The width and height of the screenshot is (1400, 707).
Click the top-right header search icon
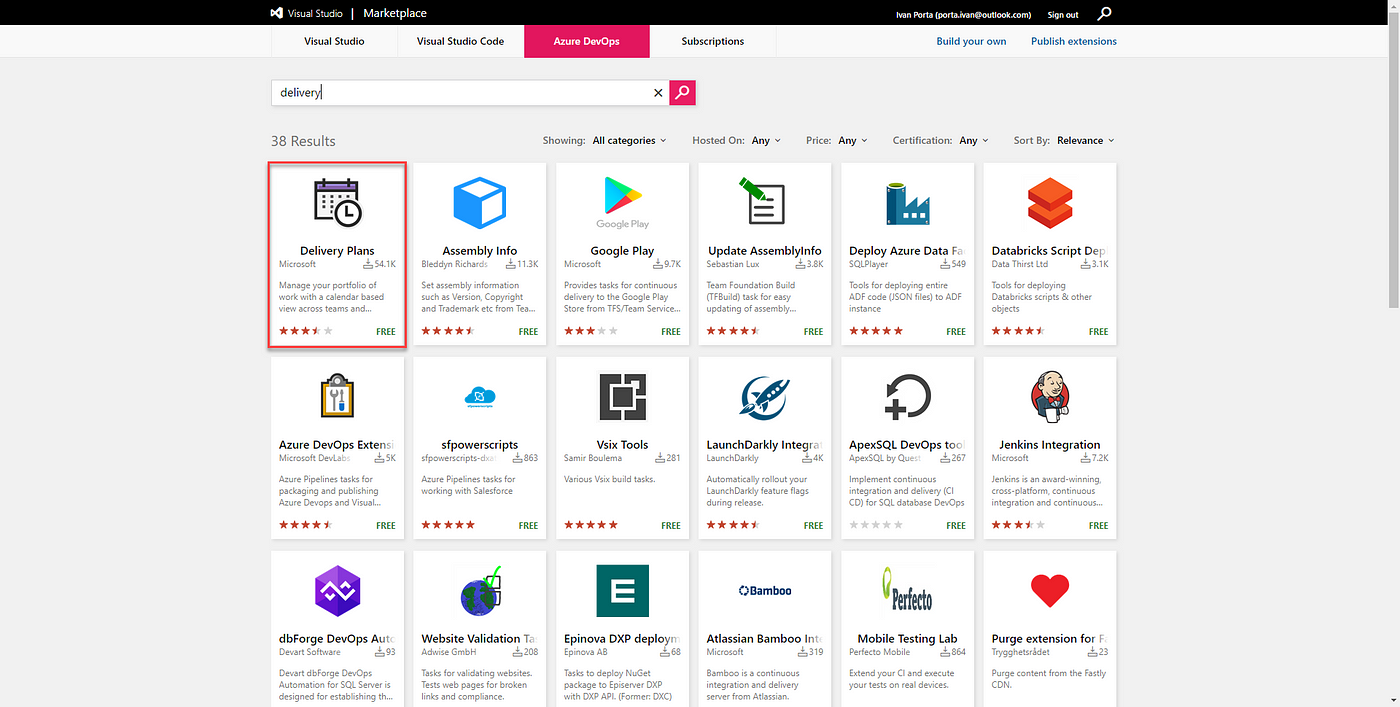pos(1104,14)
